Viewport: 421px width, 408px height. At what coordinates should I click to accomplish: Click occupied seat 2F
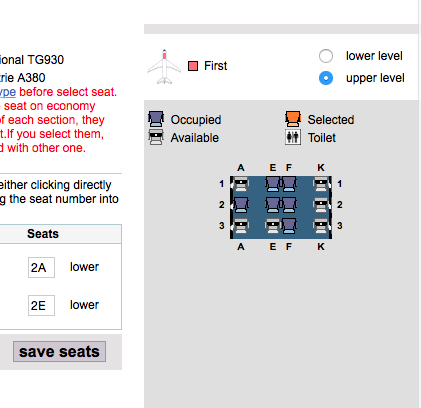289,205
